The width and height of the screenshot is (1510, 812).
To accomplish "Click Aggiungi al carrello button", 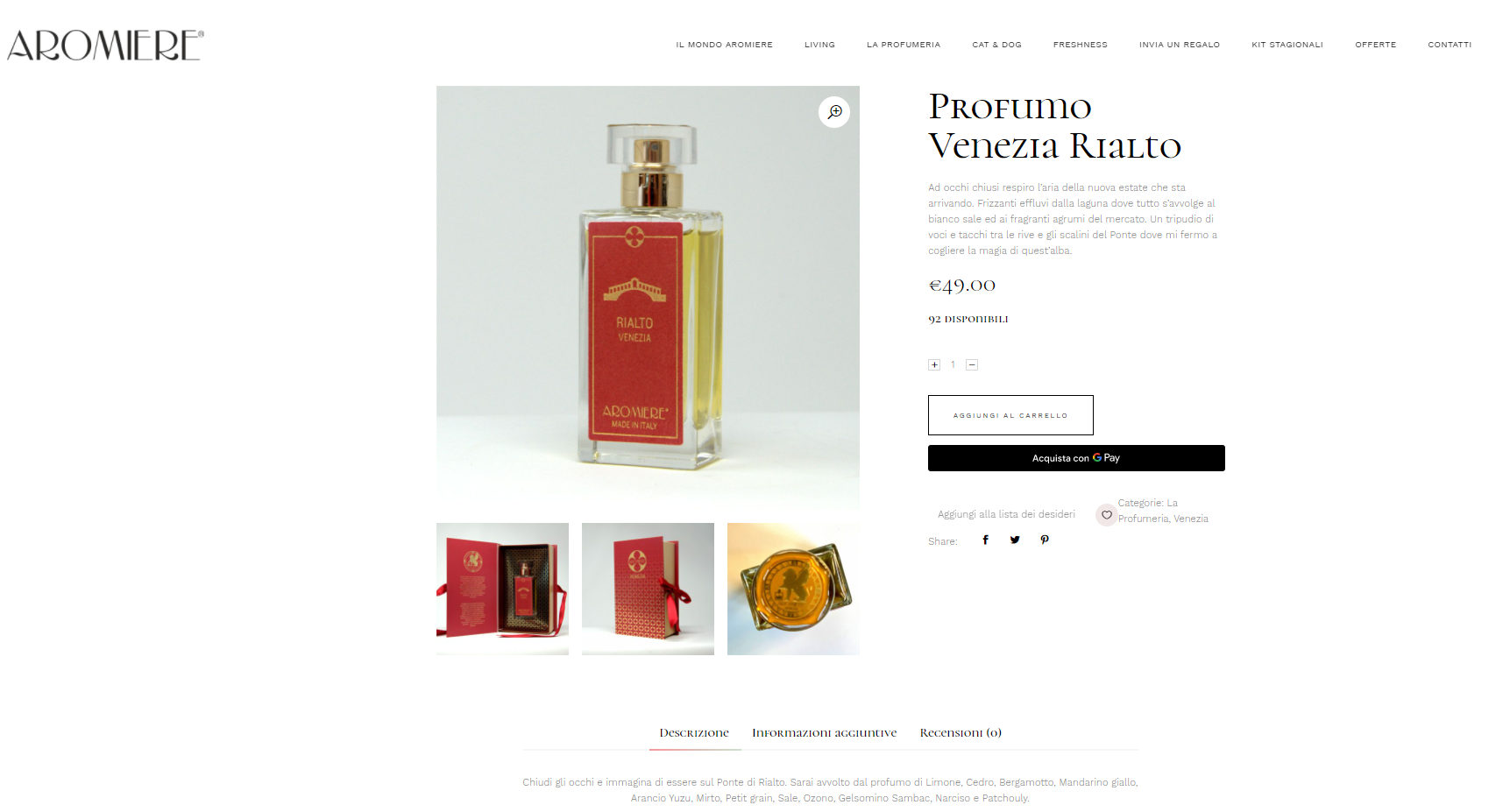I will point(1010,415).
